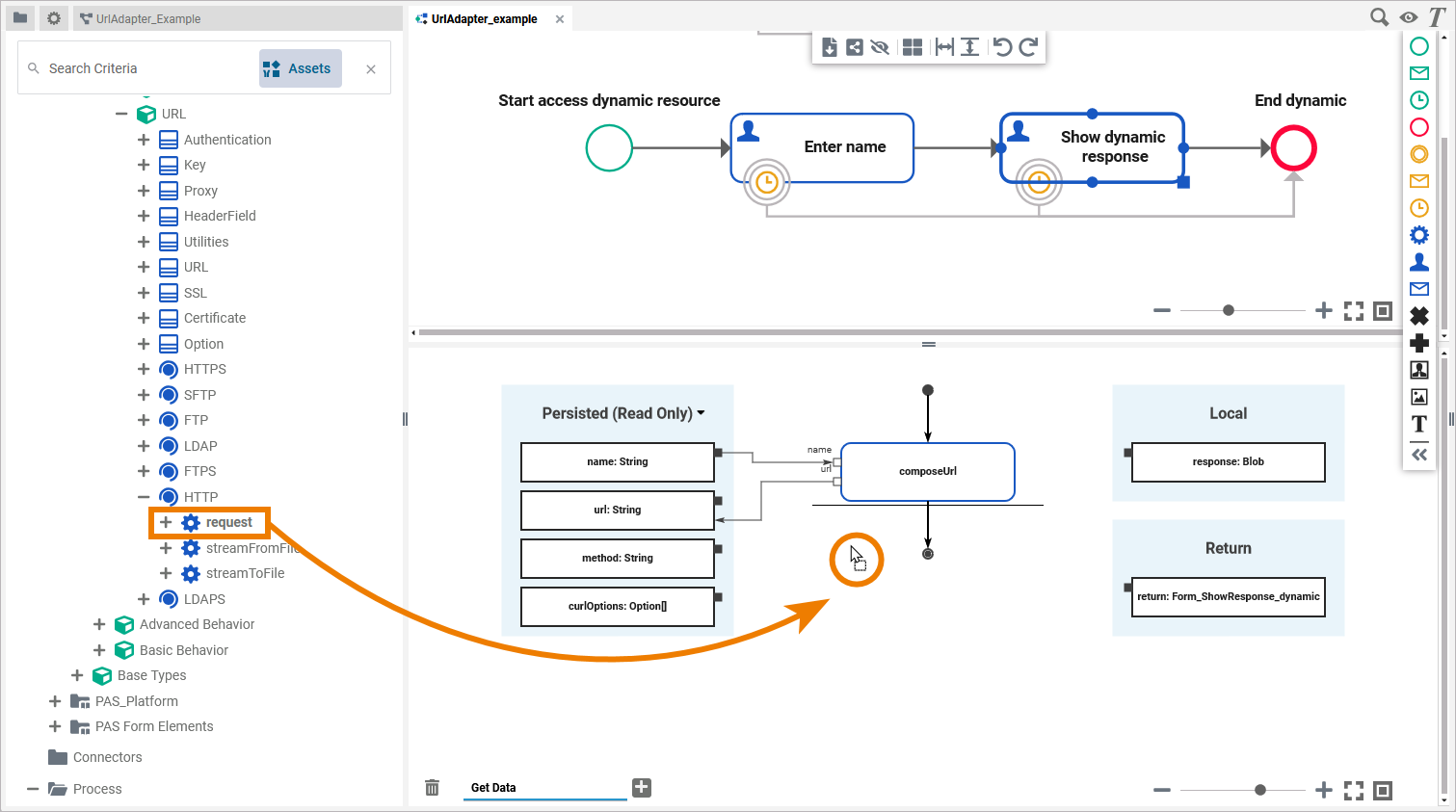Select the blue gear service task element

1418,235
